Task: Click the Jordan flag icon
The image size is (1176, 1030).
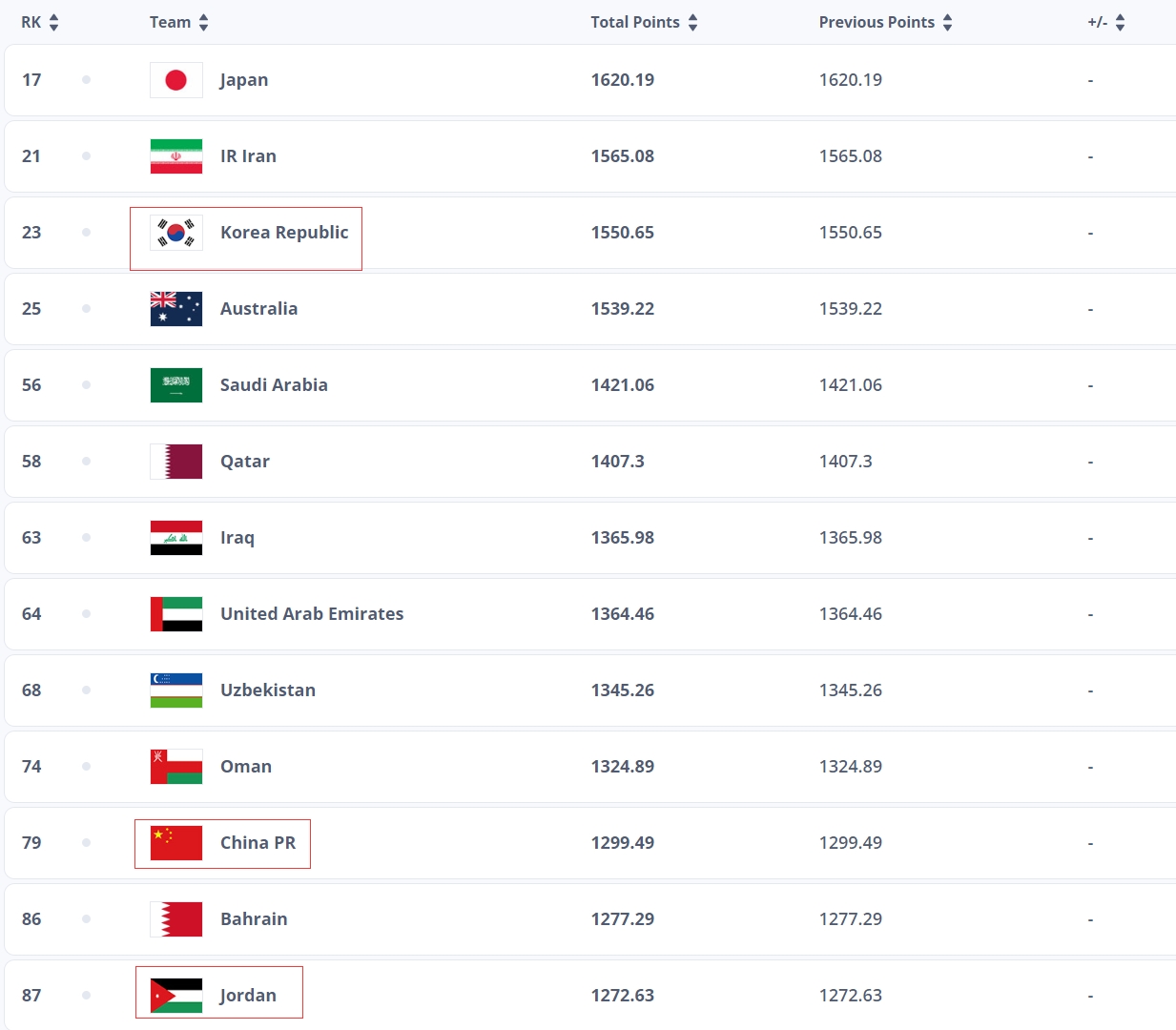Action: (176, 996)
